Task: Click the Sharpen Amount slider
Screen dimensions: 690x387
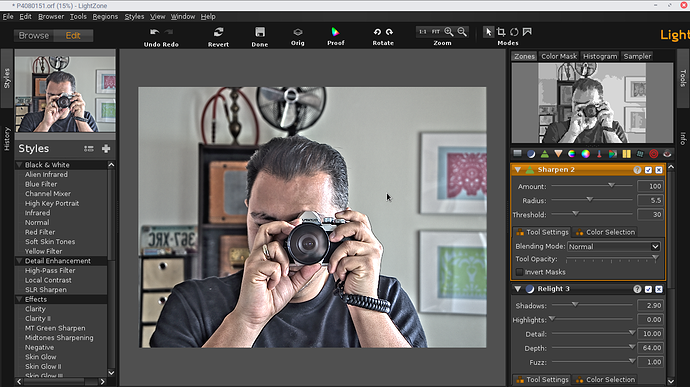Action: click(592, 186)
